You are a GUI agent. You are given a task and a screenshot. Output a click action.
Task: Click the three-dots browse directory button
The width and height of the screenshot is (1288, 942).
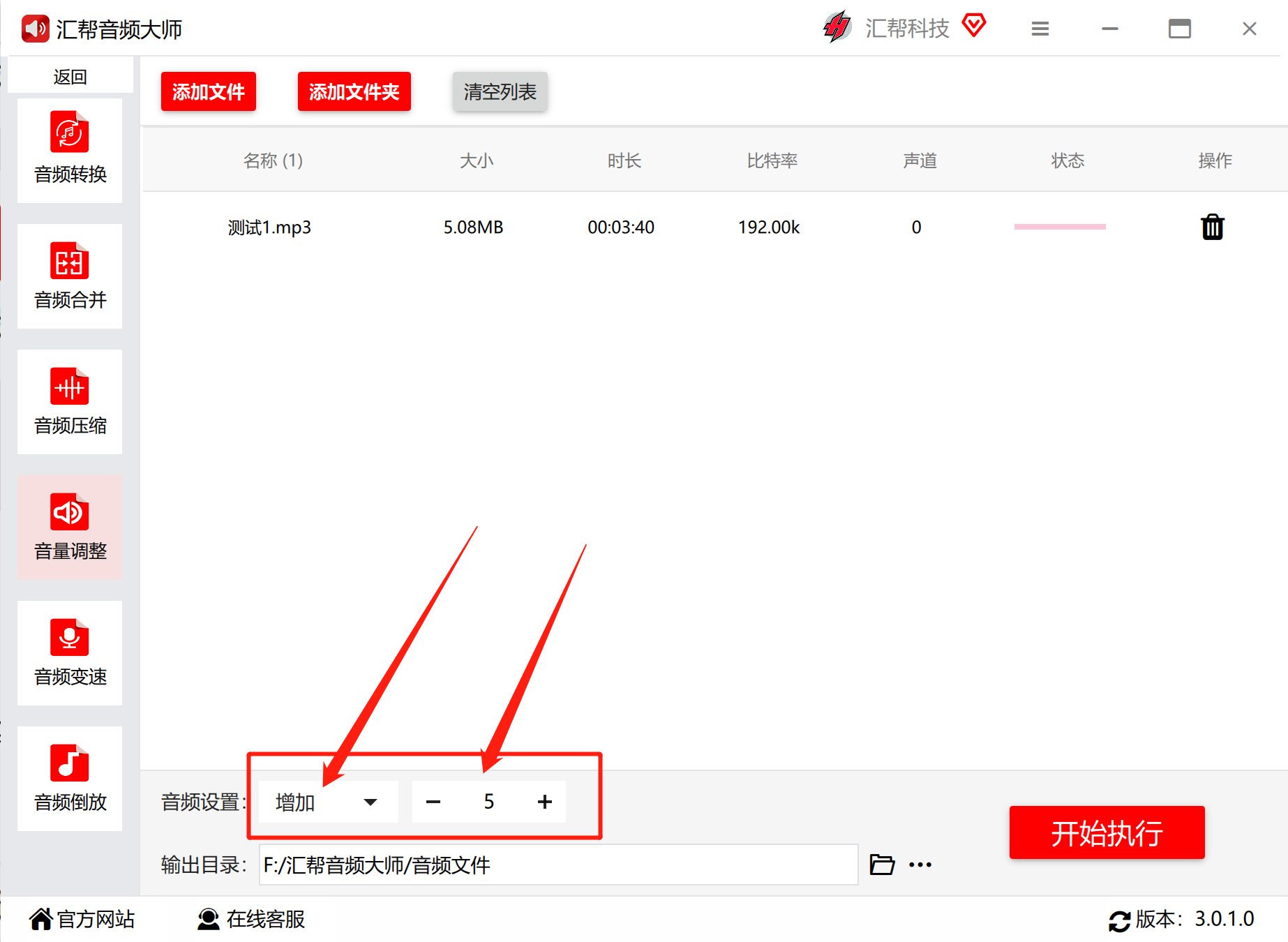[920, 865]
